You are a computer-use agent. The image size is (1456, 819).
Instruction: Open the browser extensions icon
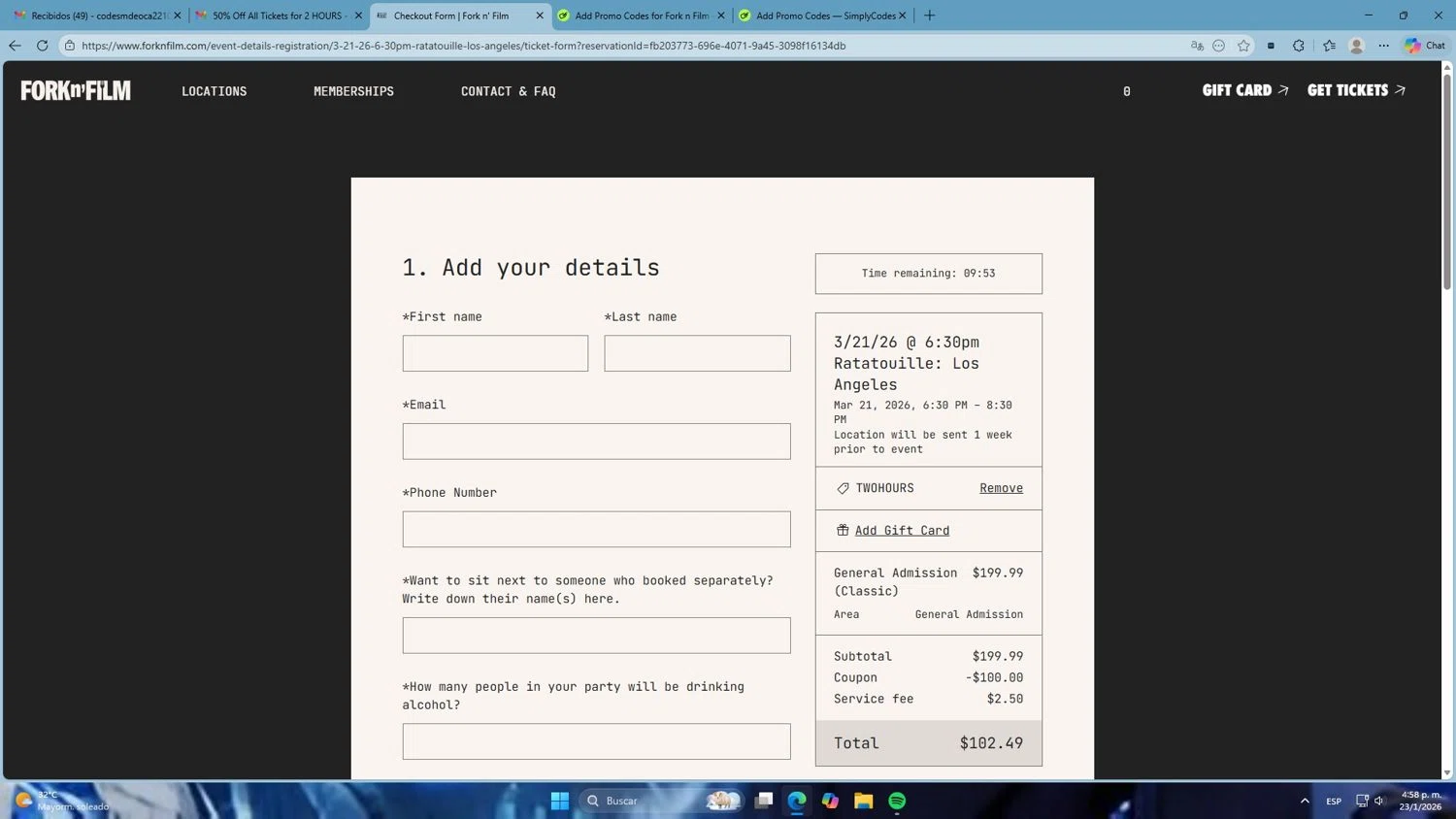[x=1299, y=46]
